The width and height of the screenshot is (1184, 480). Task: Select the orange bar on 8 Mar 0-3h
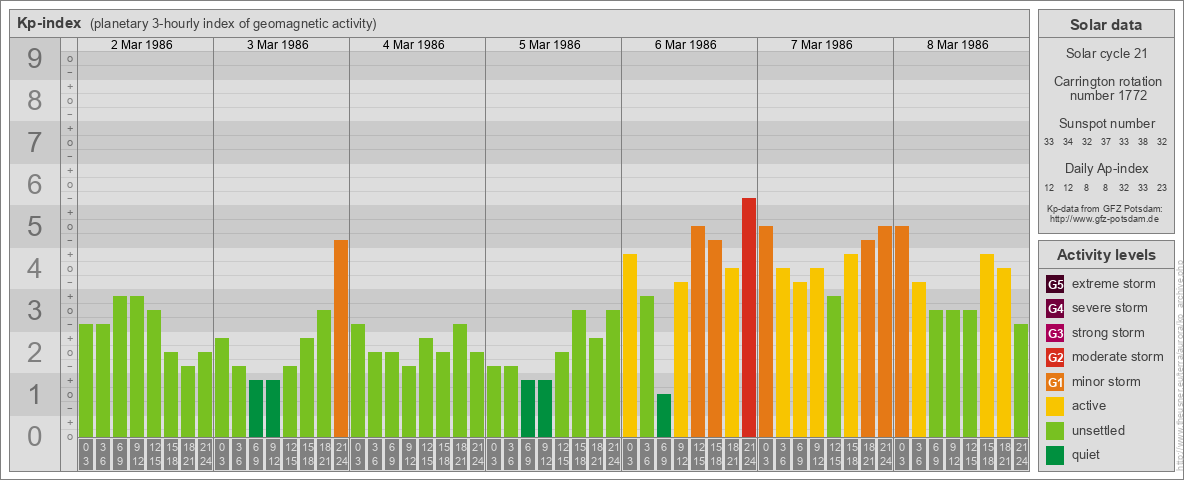(902, 331)
